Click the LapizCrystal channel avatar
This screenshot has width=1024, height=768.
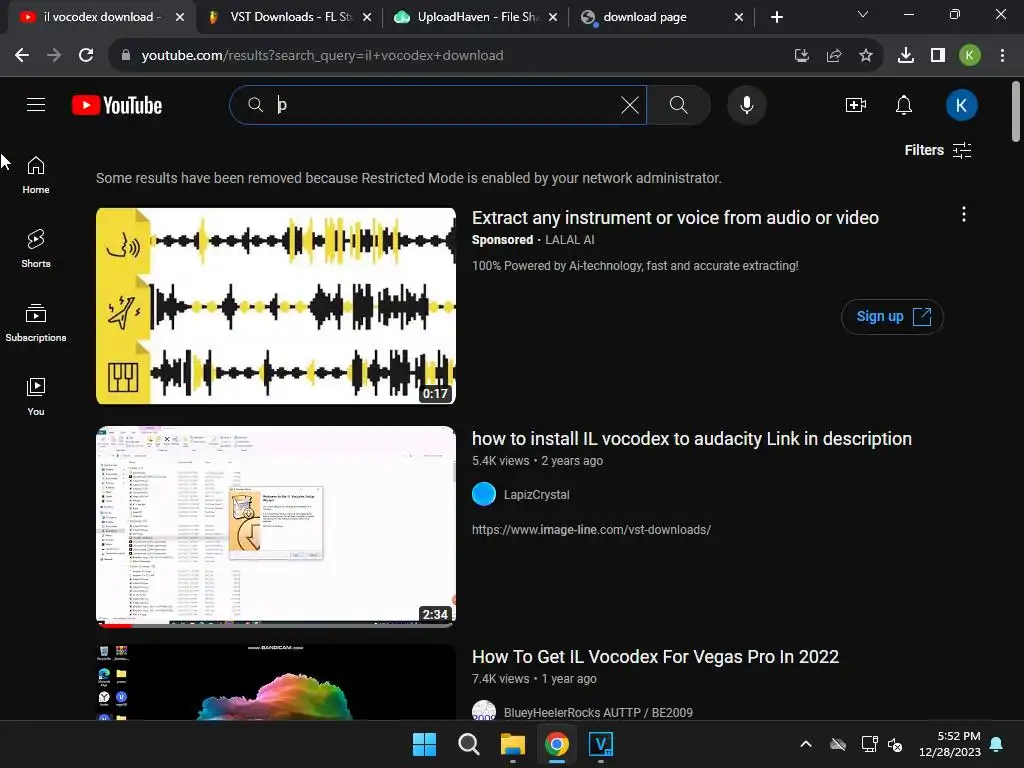[484, 494]
